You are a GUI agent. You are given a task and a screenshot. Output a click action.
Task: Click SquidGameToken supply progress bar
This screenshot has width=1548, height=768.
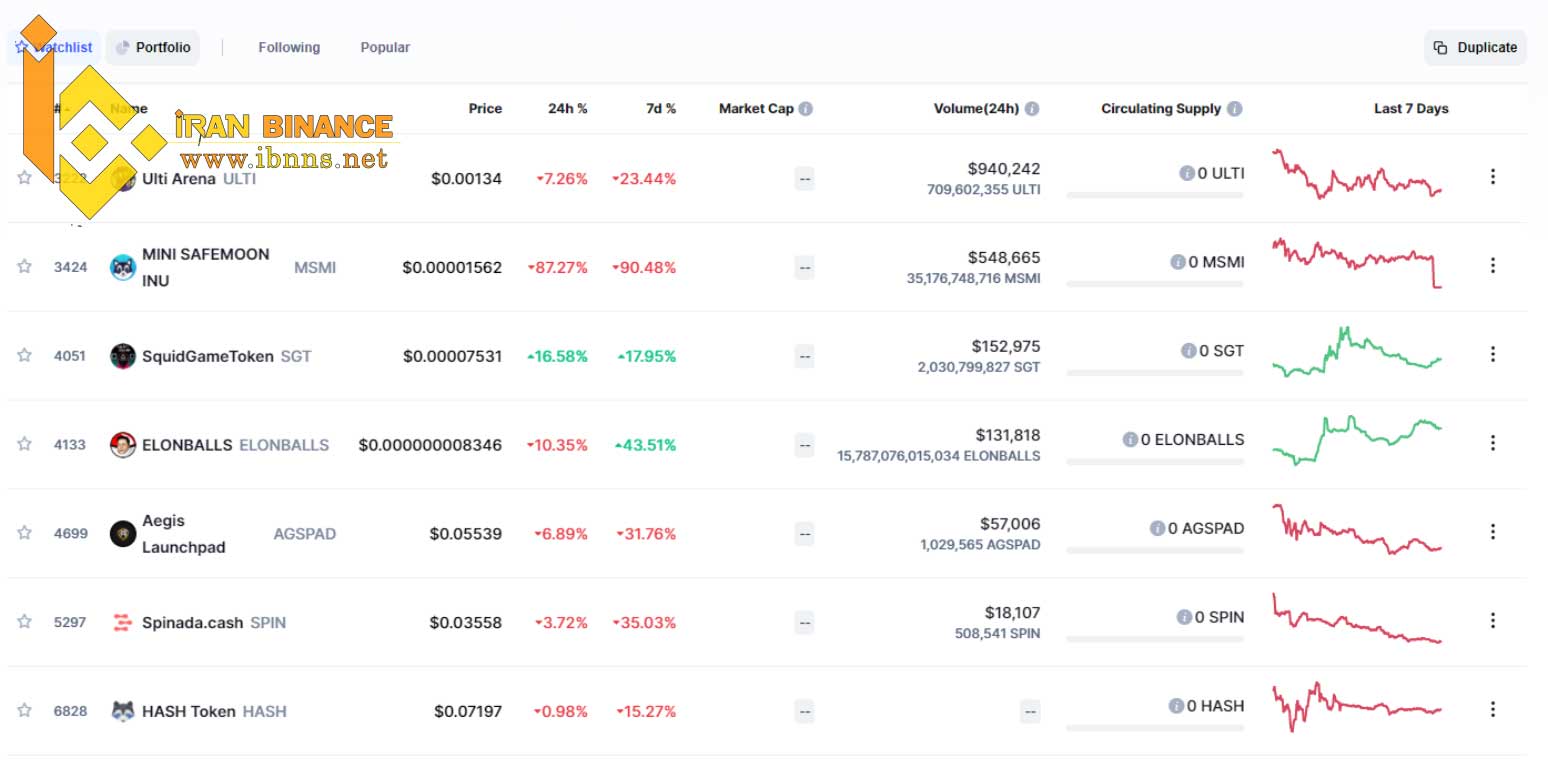click(x=1155, y=373)
